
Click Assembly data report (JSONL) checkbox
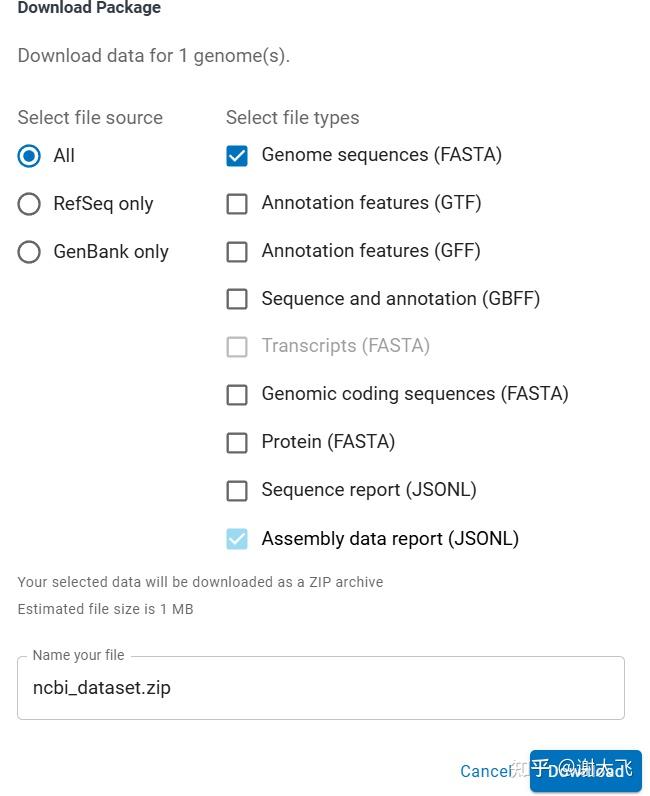(x=237, y=539)
